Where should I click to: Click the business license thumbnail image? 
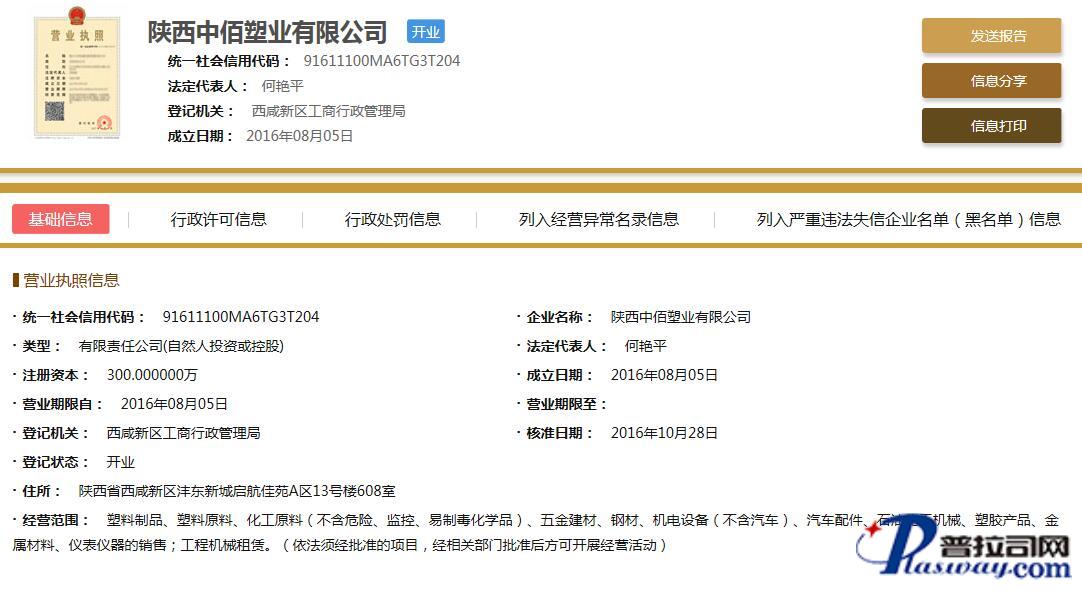tap(76, 77)
